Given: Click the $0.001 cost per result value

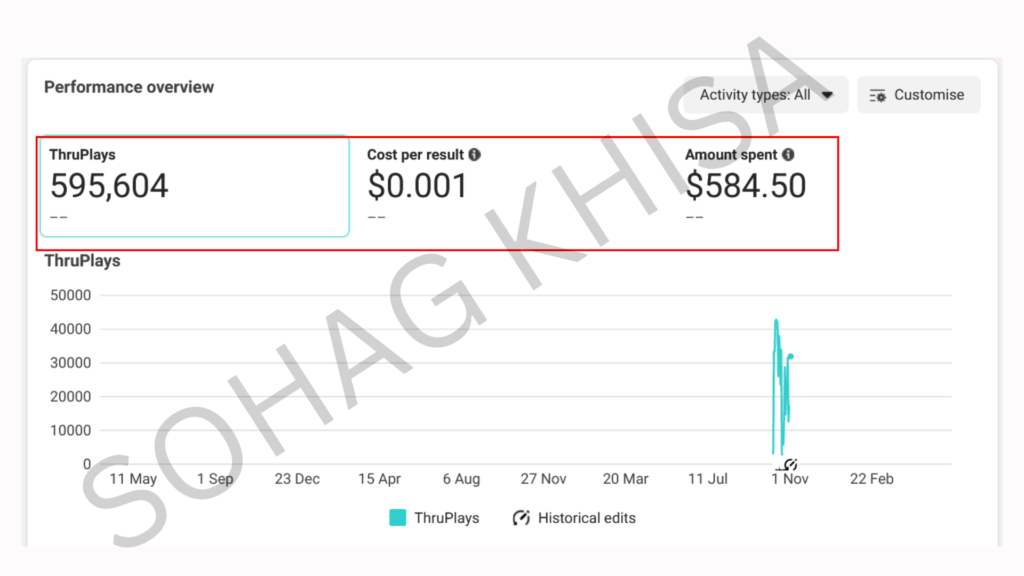Looking at the screenshot, I should click(x=418, y=186).
